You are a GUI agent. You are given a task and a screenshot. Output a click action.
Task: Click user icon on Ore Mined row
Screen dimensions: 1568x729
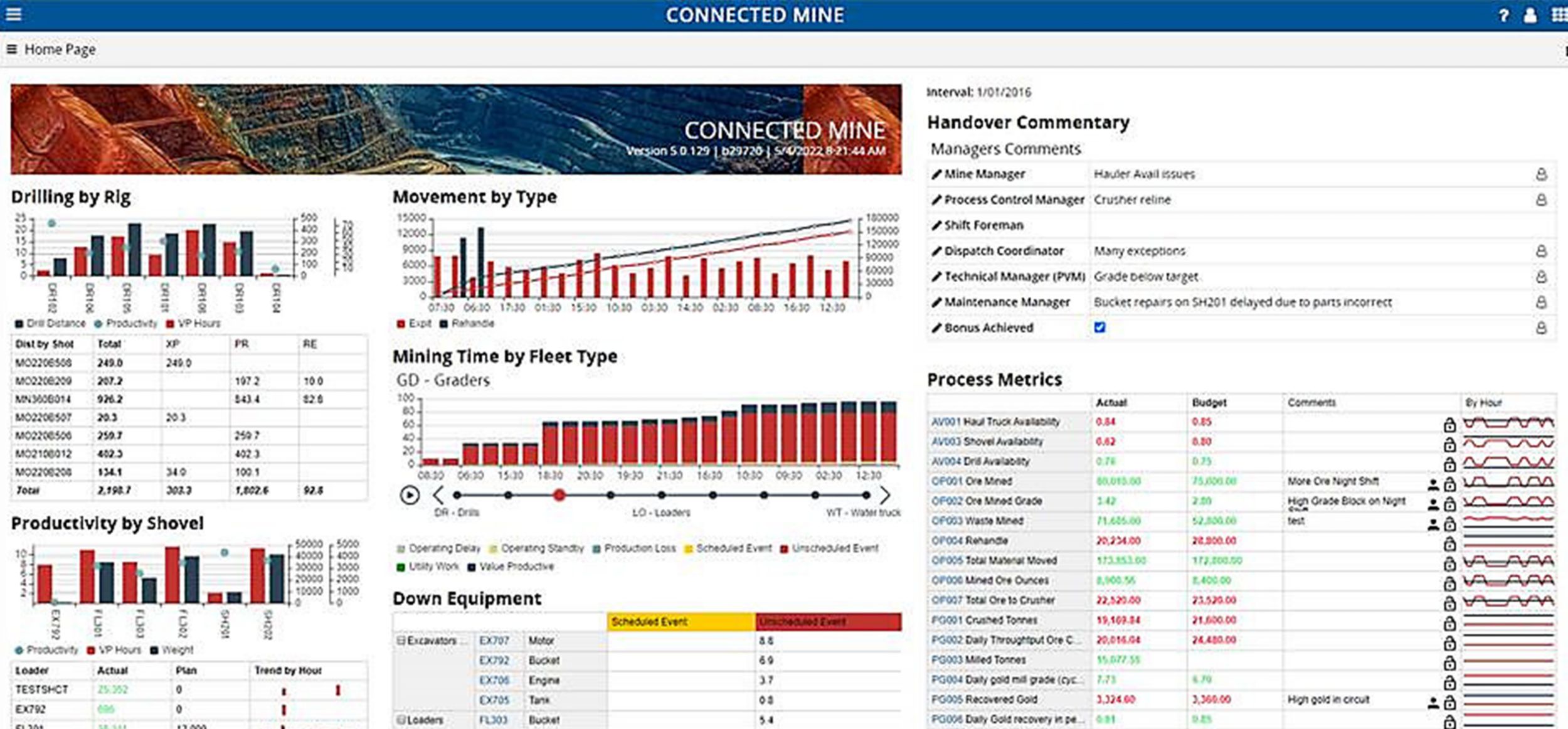[1433, 484]
